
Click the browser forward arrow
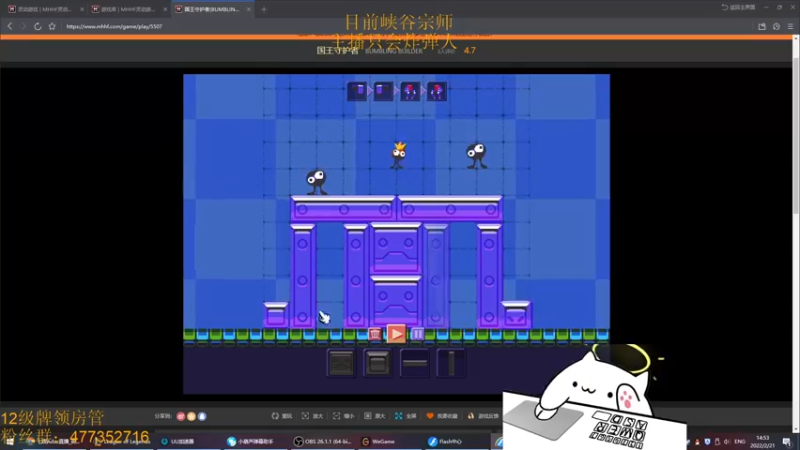pyautogui.click(x=23, y=26)
